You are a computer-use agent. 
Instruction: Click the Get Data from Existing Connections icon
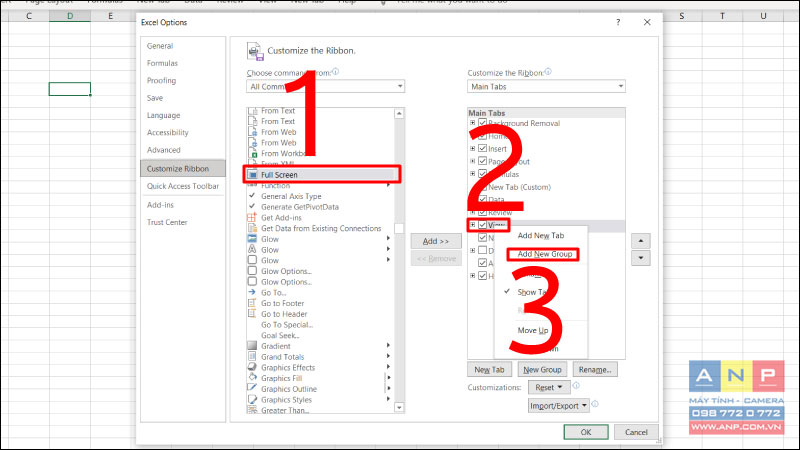coord(252,228)
